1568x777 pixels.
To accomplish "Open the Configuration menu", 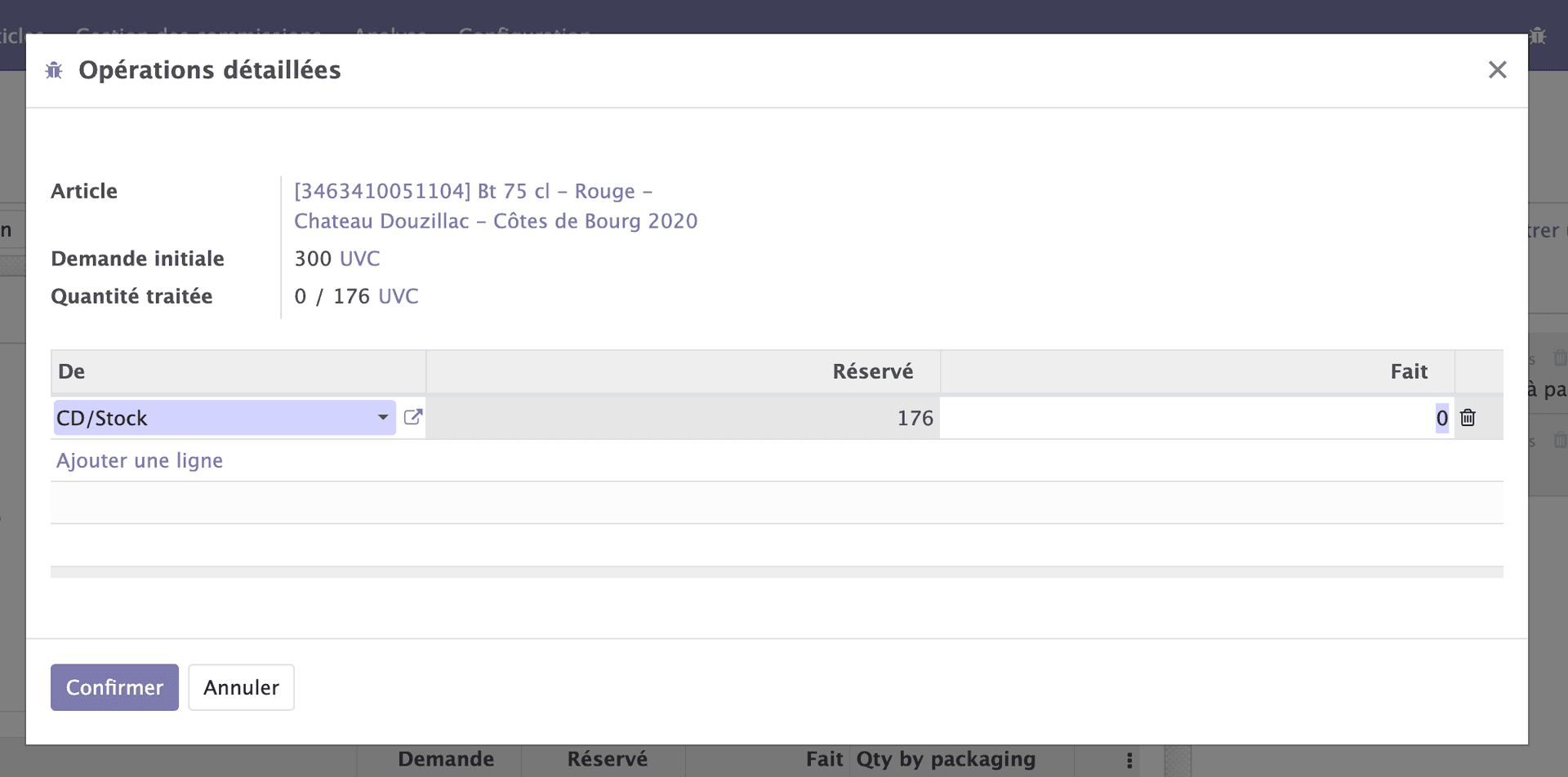I will pyautogui.click(x=523, y=34).
